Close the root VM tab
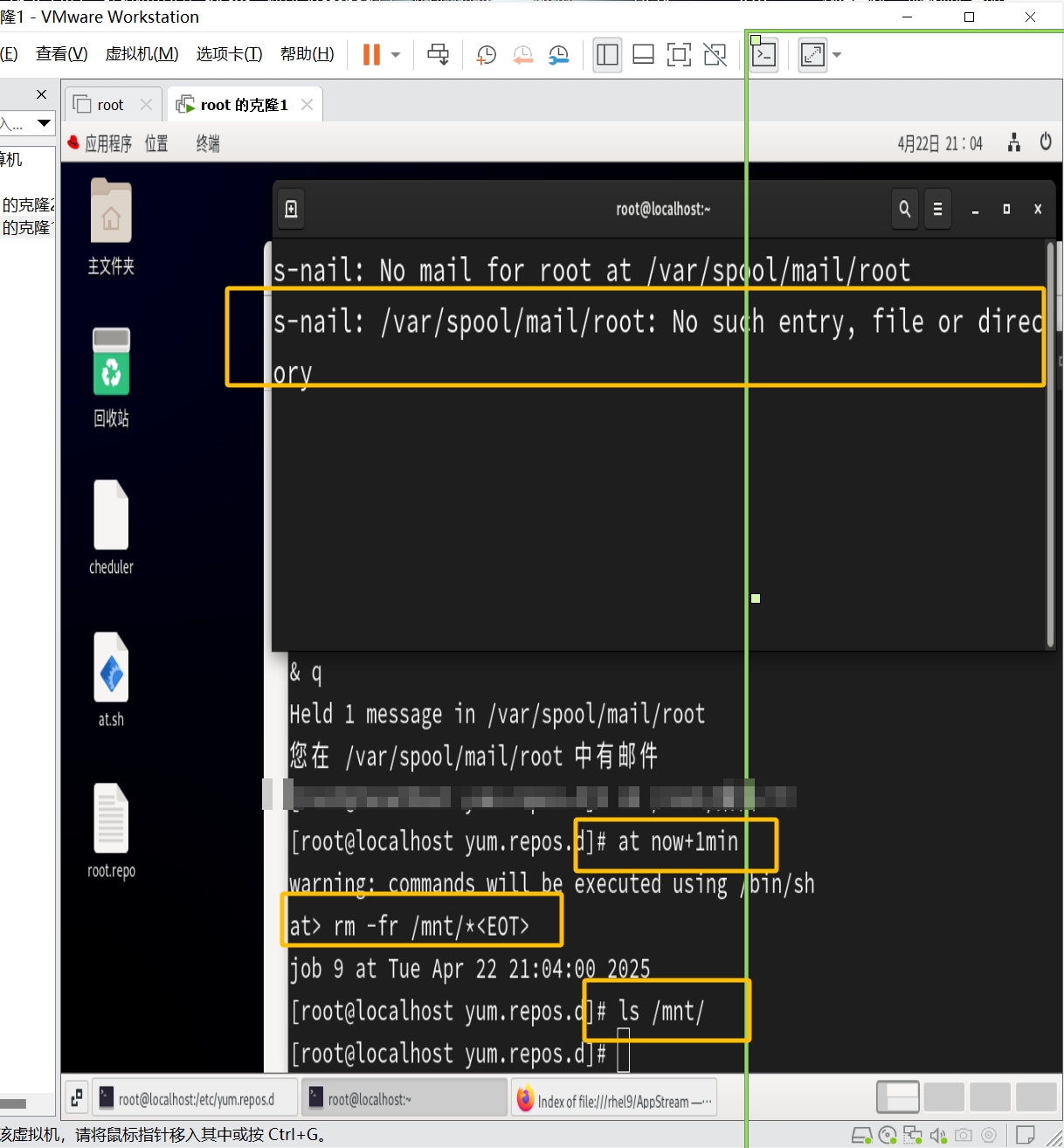The height and width of the screenshot is (1148, 1064). click(146, 105)
